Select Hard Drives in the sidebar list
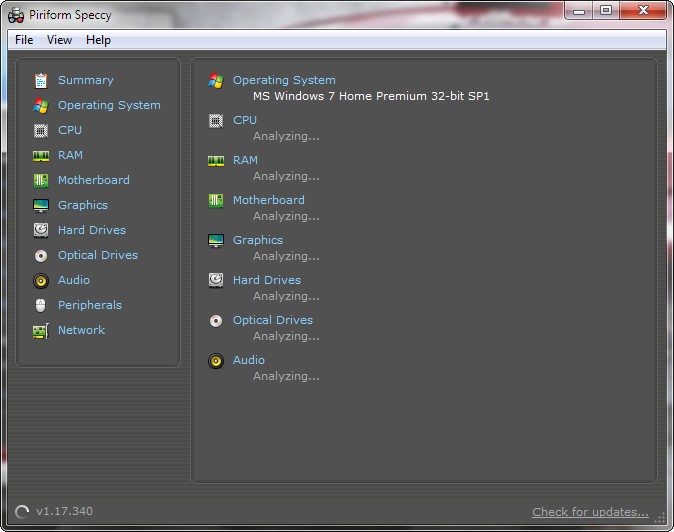 [92, 230]
